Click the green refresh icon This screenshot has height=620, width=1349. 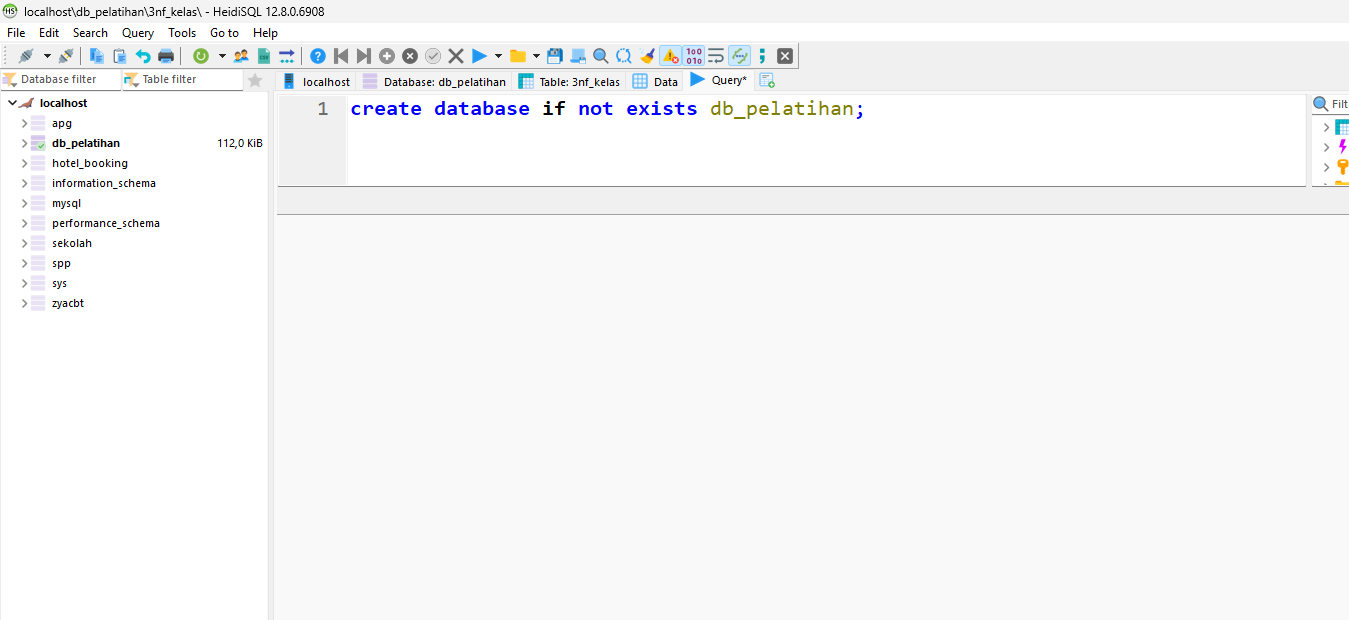point(201,56)
